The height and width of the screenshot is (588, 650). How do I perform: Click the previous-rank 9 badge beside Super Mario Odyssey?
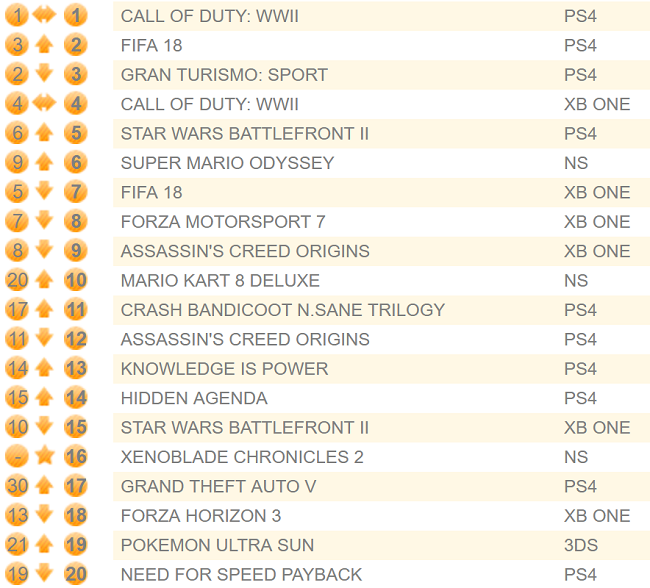pyautogui.click(x=17, y=163)
